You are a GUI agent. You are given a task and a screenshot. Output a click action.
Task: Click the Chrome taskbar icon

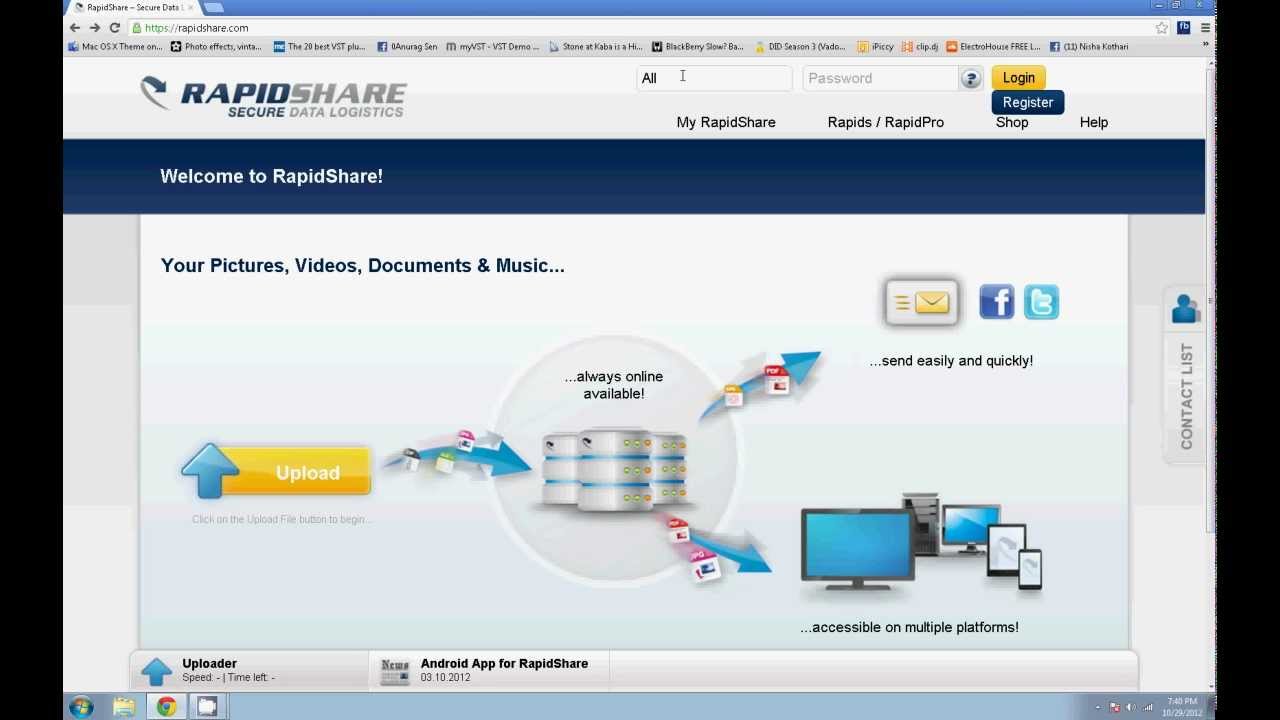[166, 707]
